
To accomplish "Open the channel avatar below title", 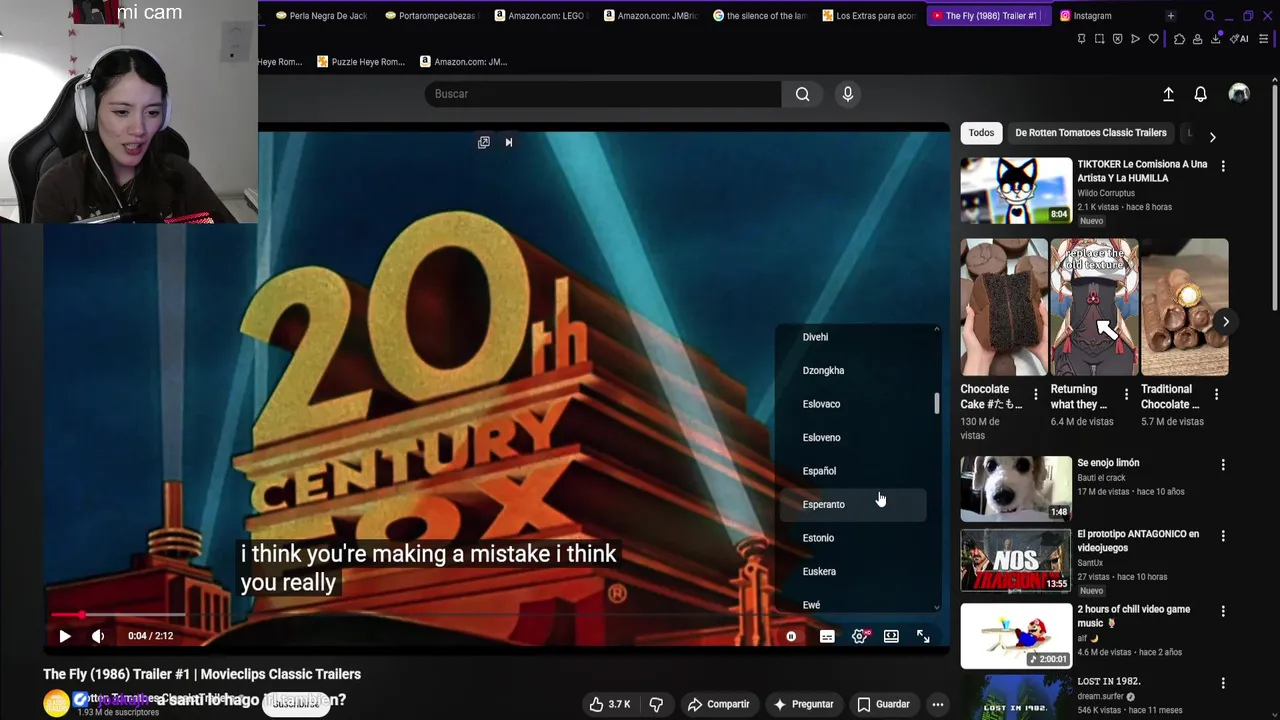I will click(x=56, y=703).
